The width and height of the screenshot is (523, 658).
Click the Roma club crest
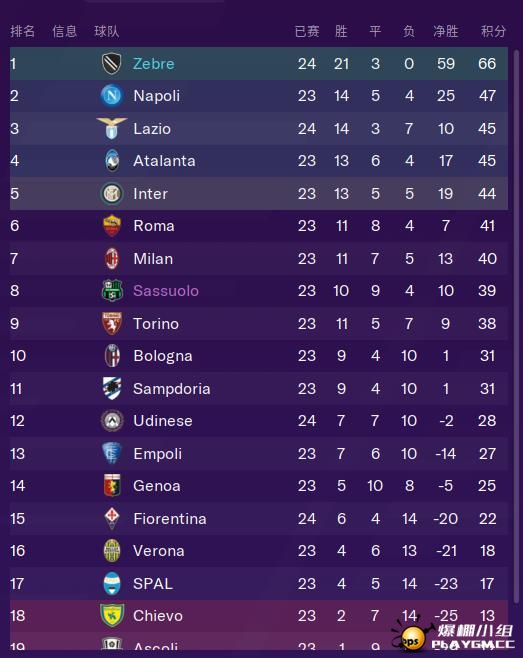112,226
